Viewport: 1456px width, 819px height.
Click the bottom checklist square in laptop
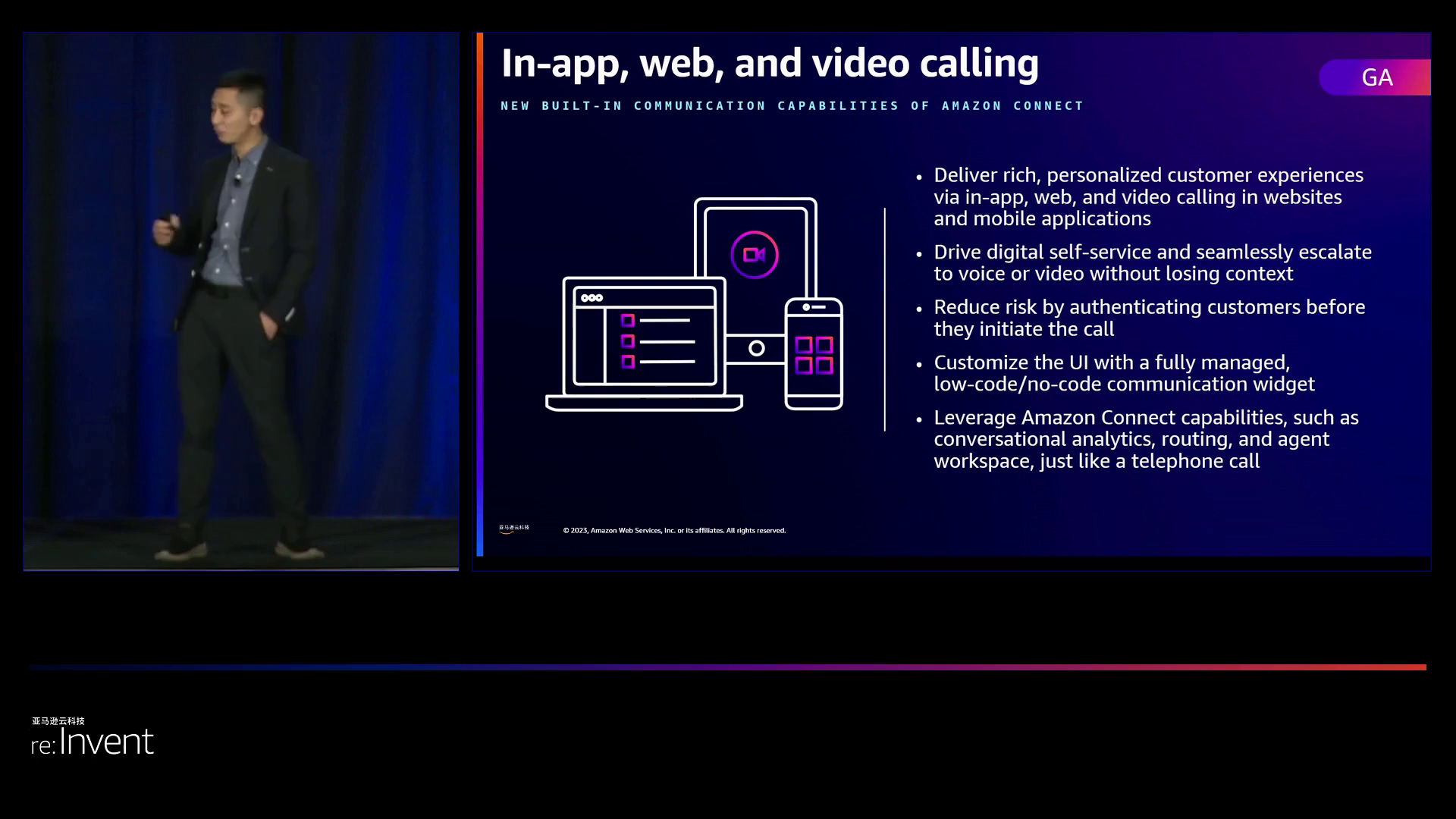628,362
